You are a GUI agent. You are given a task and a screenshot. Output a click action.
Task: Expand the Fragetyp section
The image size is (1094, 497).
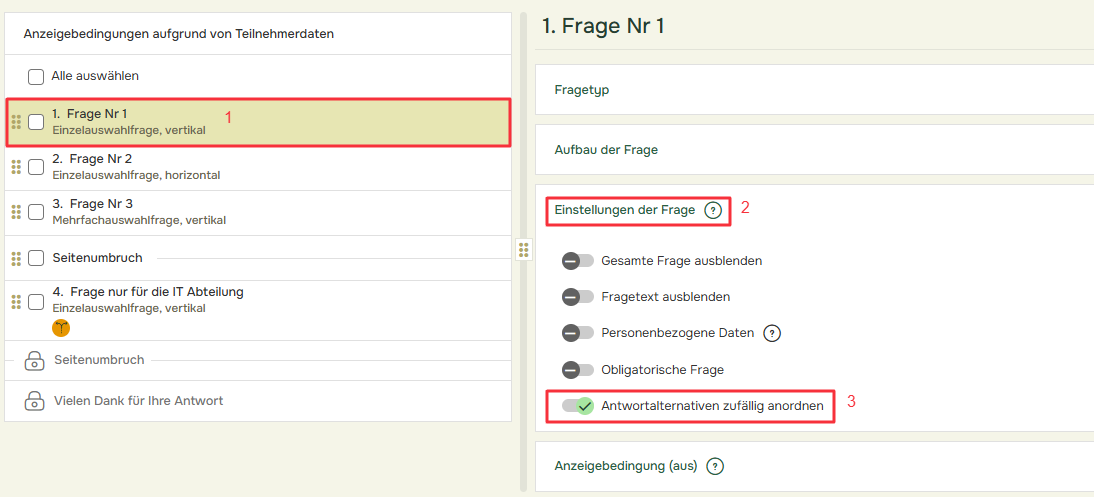pos(814,90)
